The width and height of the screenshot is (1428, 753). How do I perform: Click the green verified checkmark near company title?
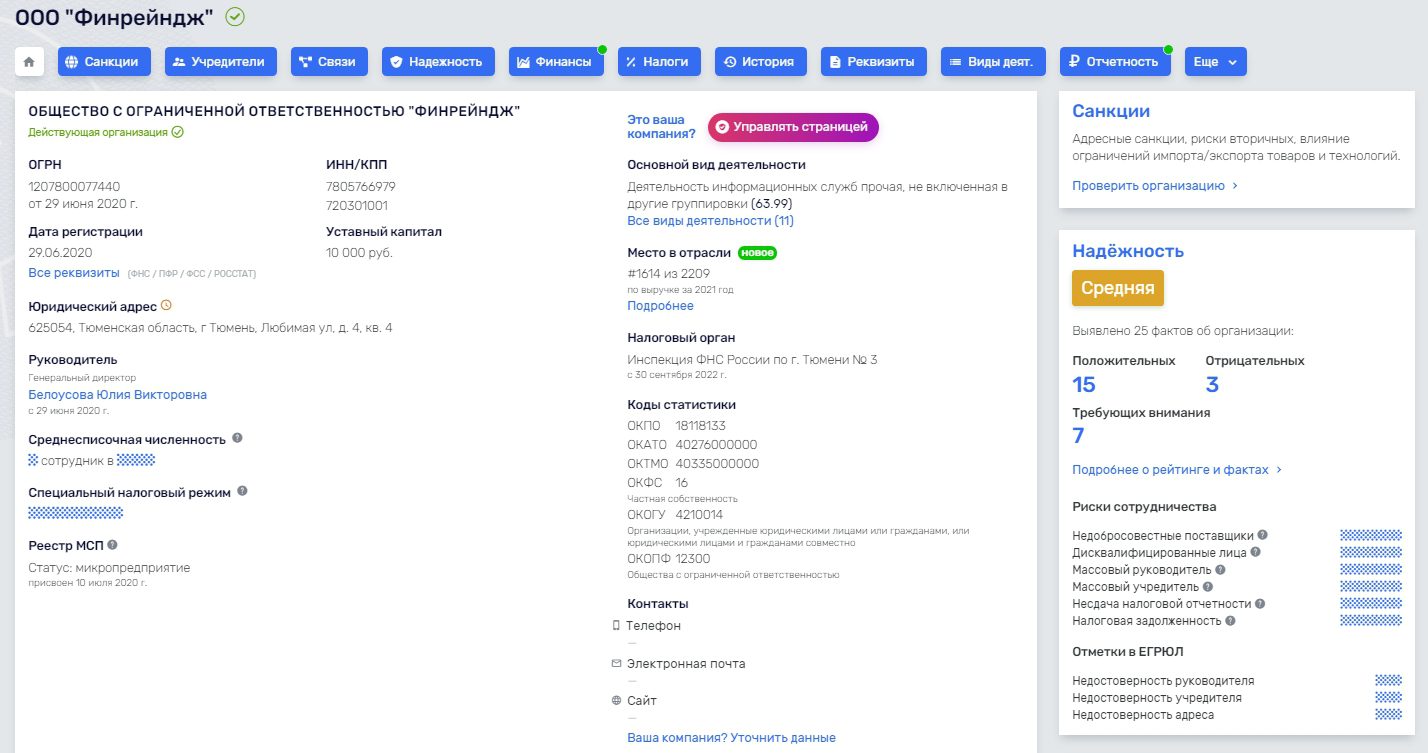coord(235,17)
